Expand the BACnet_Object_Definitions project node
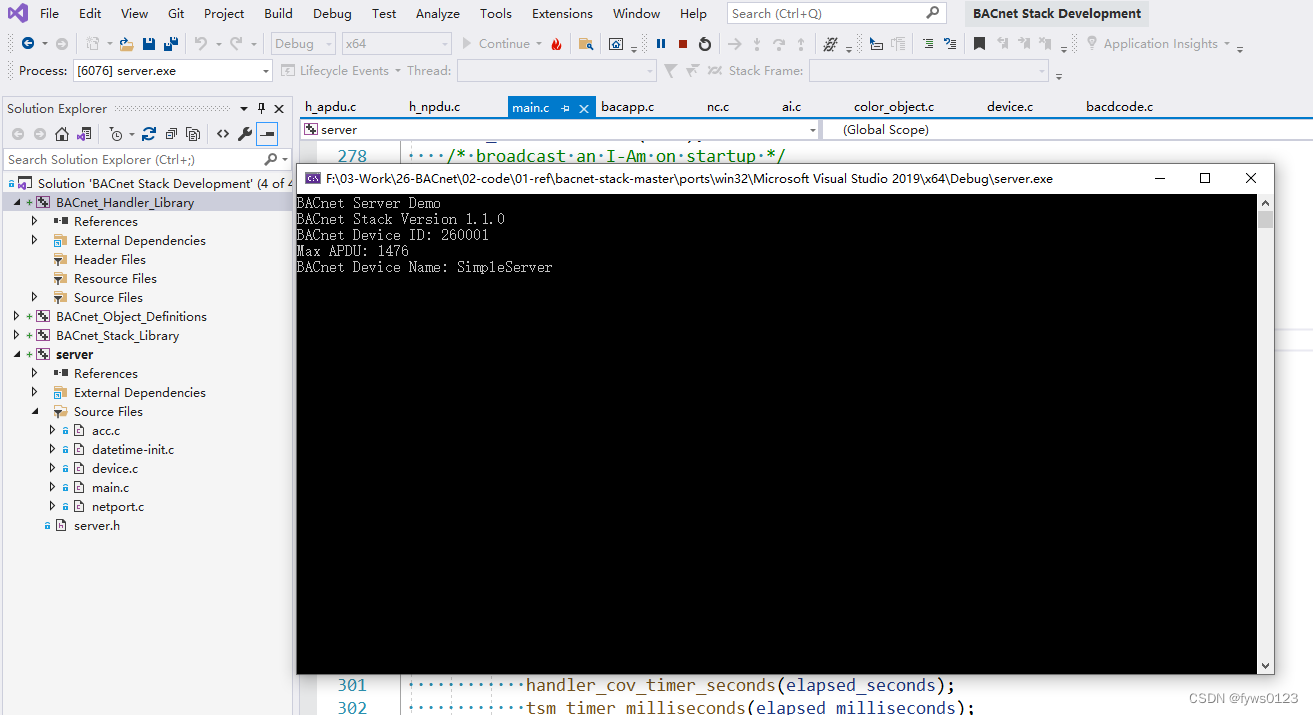 pyautogui.click(x=16, y=316)
